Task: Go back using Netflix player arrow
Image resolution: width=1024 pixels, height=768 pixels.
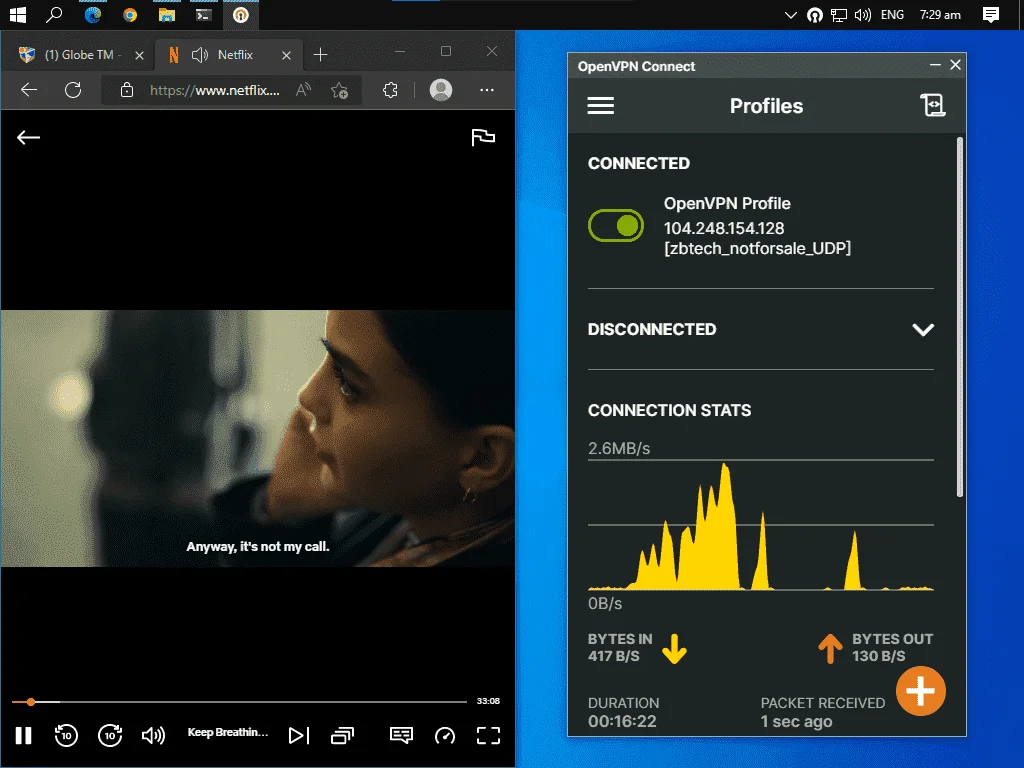Action: 28,137
